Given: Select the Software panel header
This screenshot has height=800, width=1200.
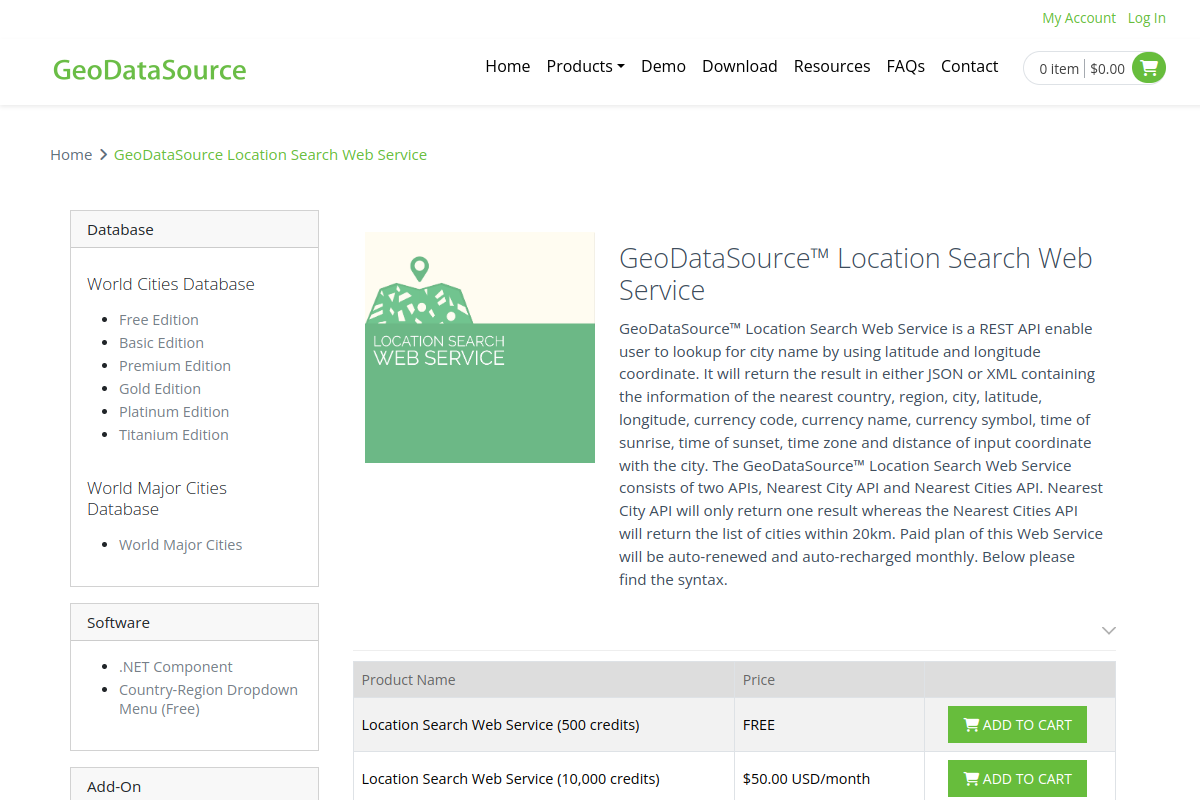Looking at the screenshot, I should pyautogui.click(x=194, y=622).
